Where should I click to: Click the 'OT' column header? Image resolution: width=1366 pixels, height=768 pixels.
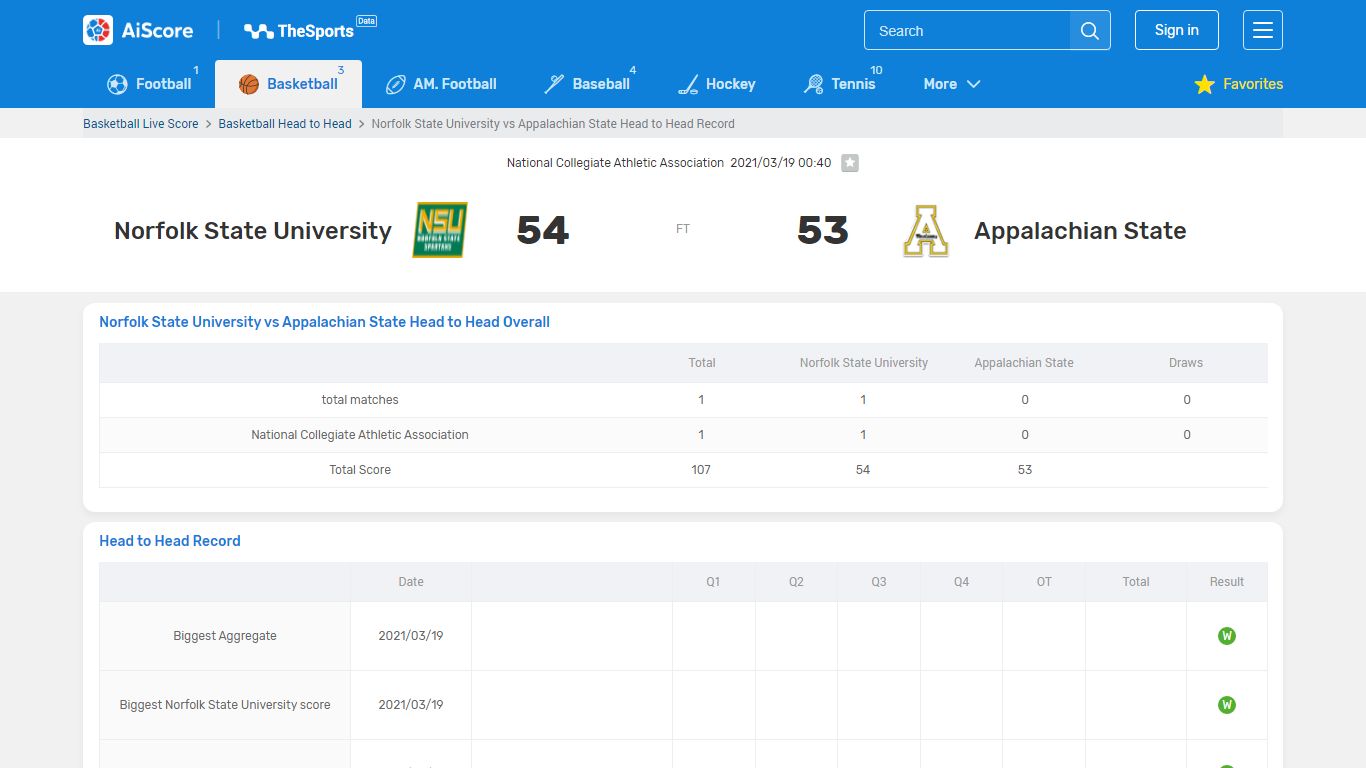[x=1044, y=582]
